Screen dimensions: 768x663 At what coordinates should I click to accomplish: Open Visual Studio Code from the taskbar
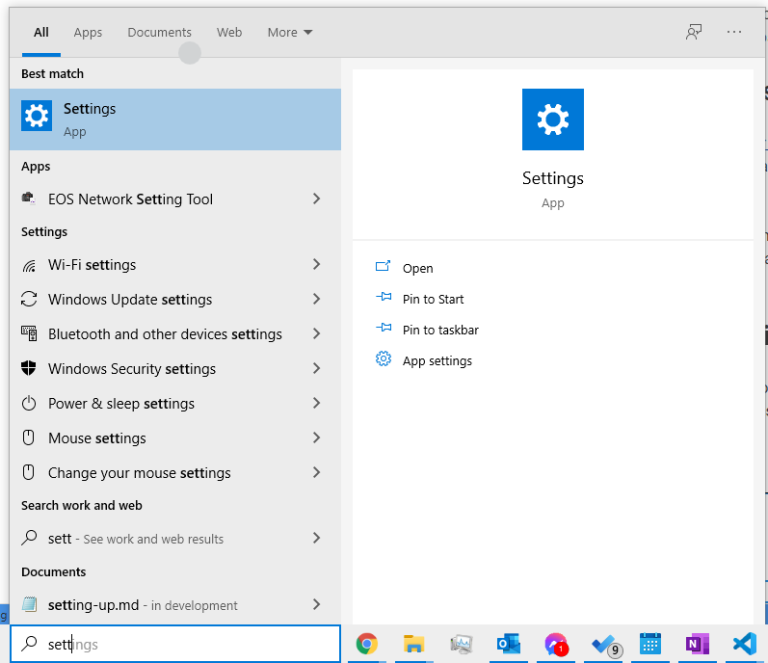click(744, 643)
